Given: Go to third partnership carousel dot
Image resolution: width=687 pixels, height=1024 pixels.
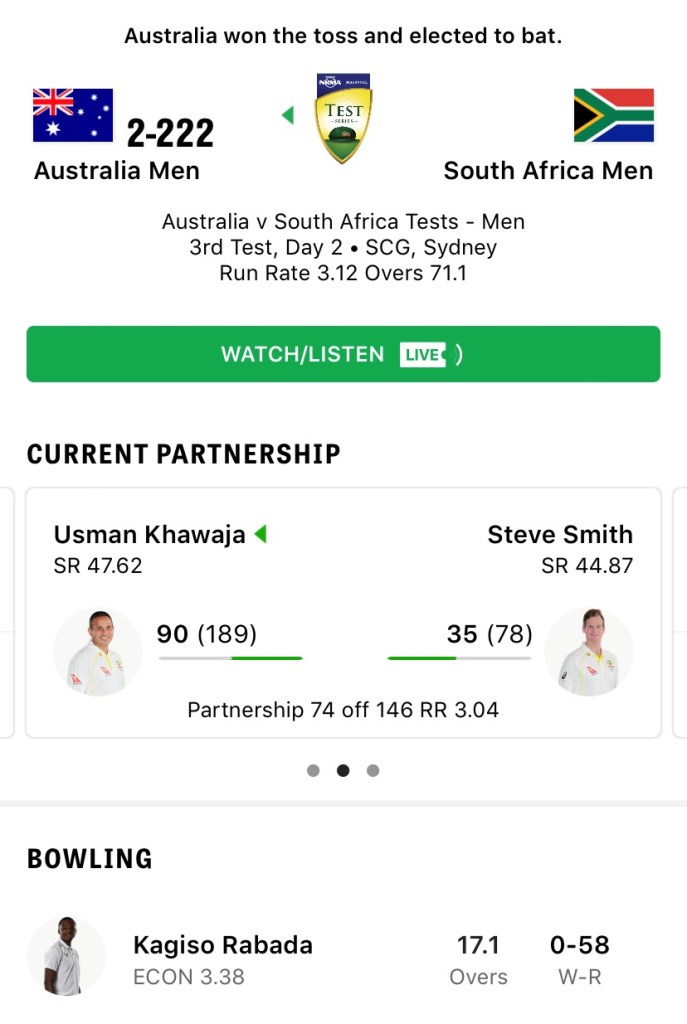Looking at the screenshot, I should click(x=373, y=770).
